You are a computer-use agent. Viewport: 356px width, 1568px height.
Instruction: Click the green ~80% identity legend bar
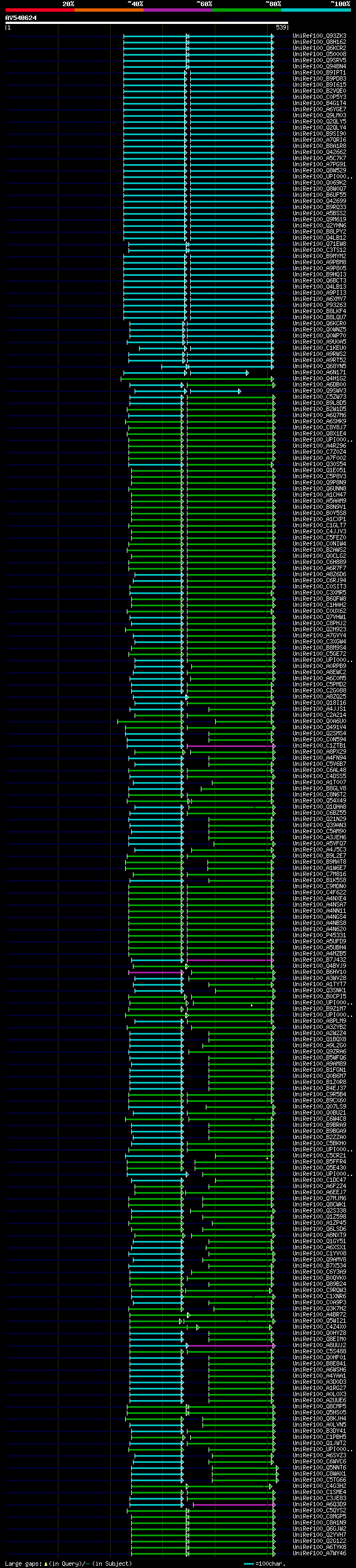[247, 11]
